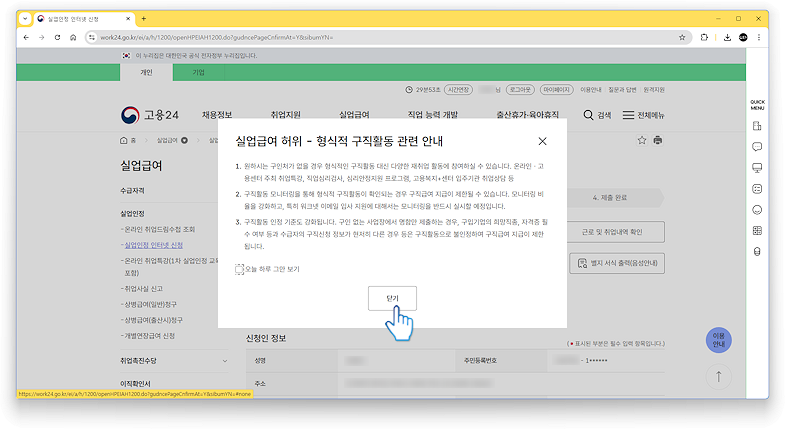The width and height of the screenshot is (785, 429).
Task: Click the 로그아웃 button
Action: coord(520,90)
